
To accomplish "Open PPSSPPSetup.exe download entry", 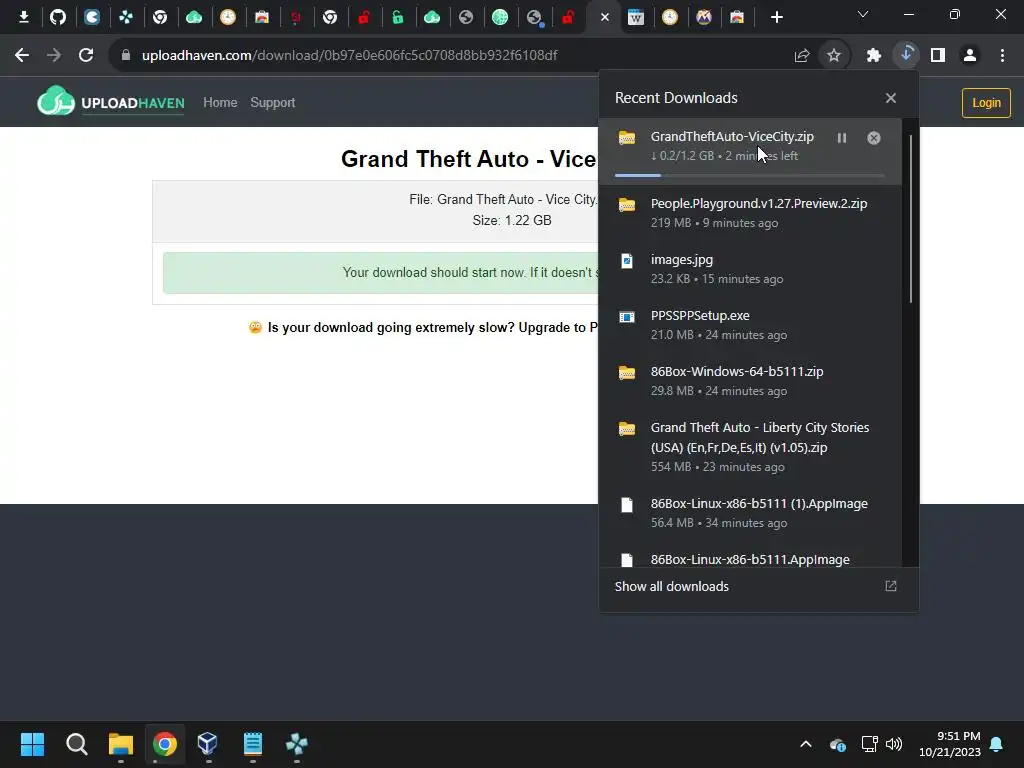I will (x=750, y=325).
